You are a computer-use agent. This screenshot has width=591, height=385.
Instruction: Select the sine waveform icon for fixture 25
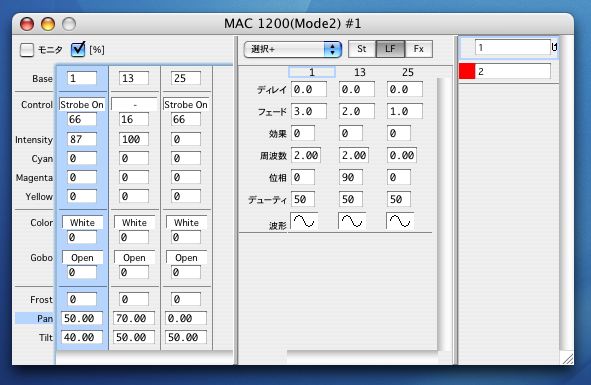pos(400,221)
